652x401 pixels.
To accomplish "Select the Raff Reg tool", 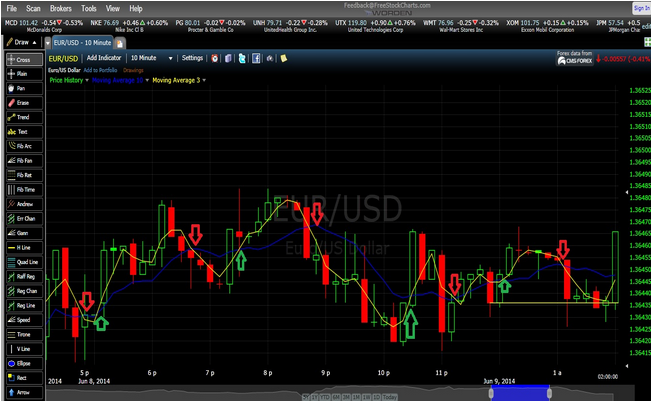I will click(25, 277).
